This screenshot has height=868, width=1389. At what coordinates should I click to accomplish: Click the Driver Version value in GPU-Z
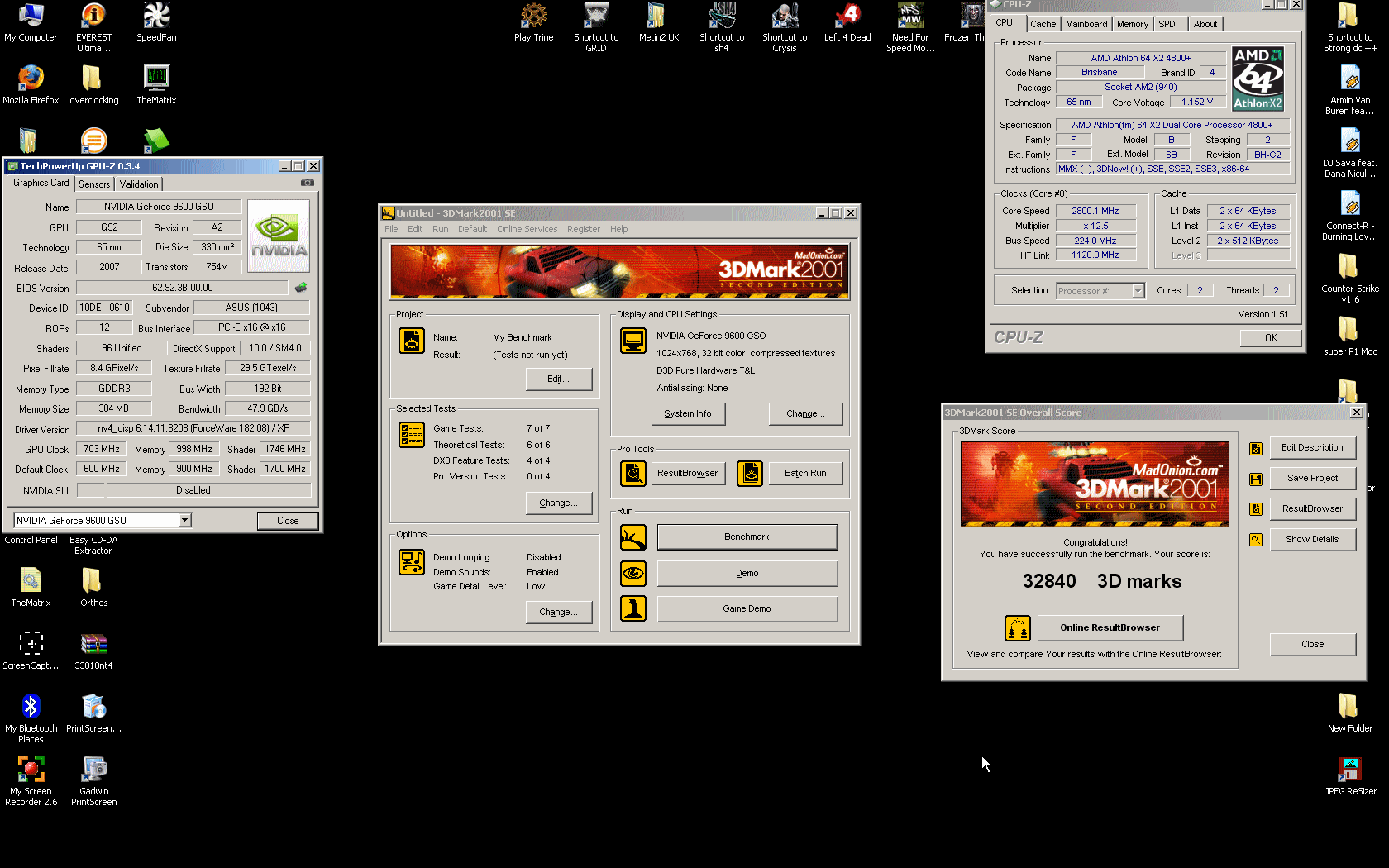coord(193,428)
